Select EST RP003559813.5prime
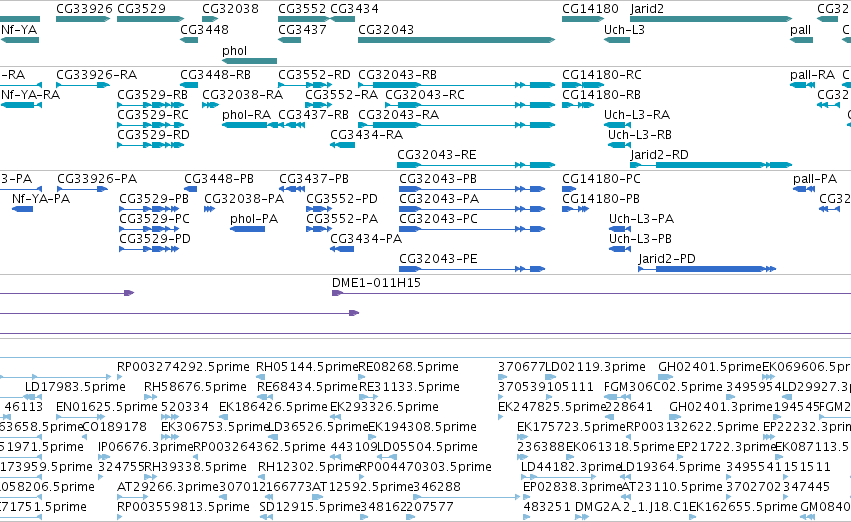This screenshot has height=522, width=851. click(183, 507)
